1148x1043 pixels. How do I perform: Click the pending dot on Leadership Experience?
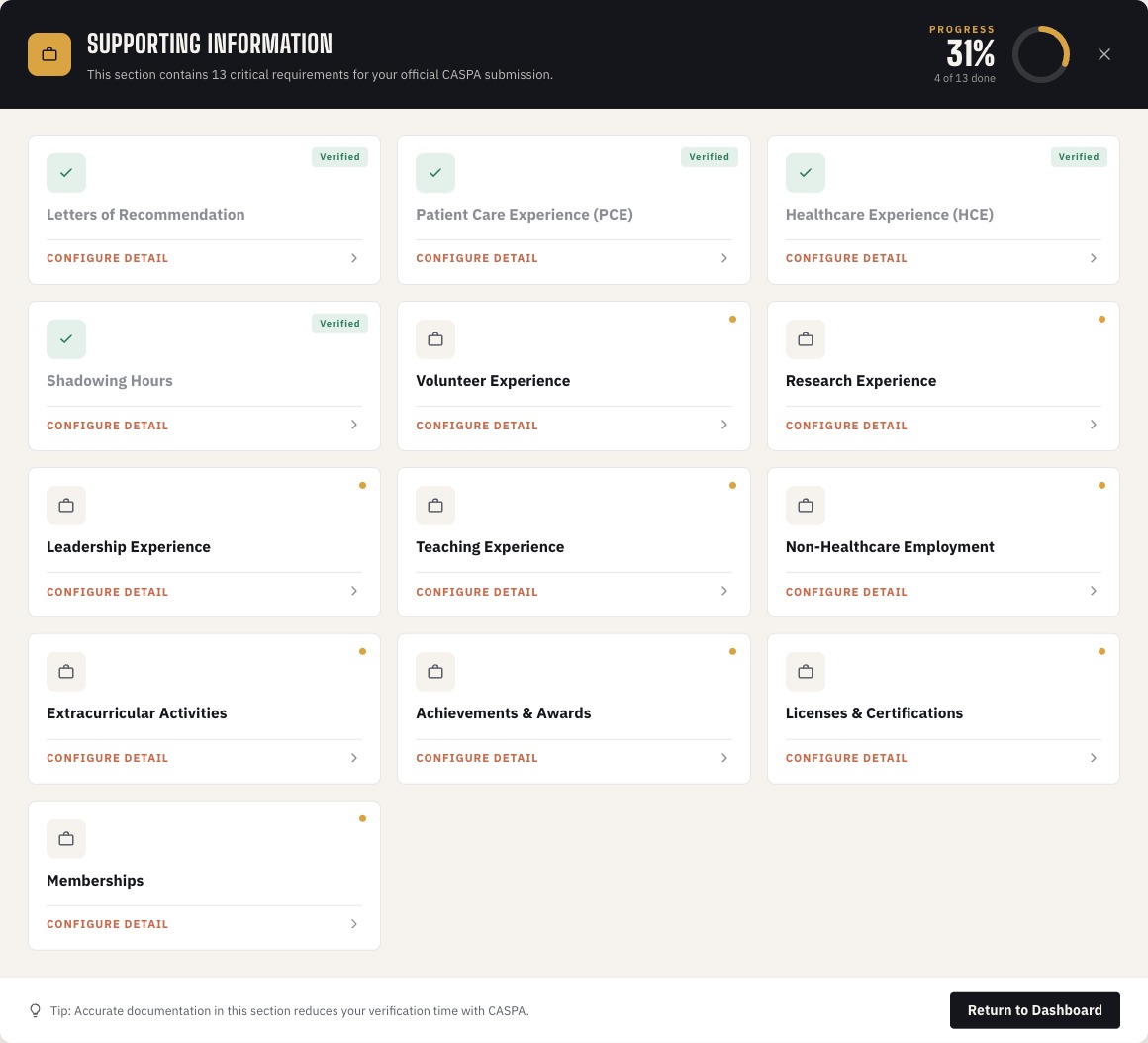[362, 485]
